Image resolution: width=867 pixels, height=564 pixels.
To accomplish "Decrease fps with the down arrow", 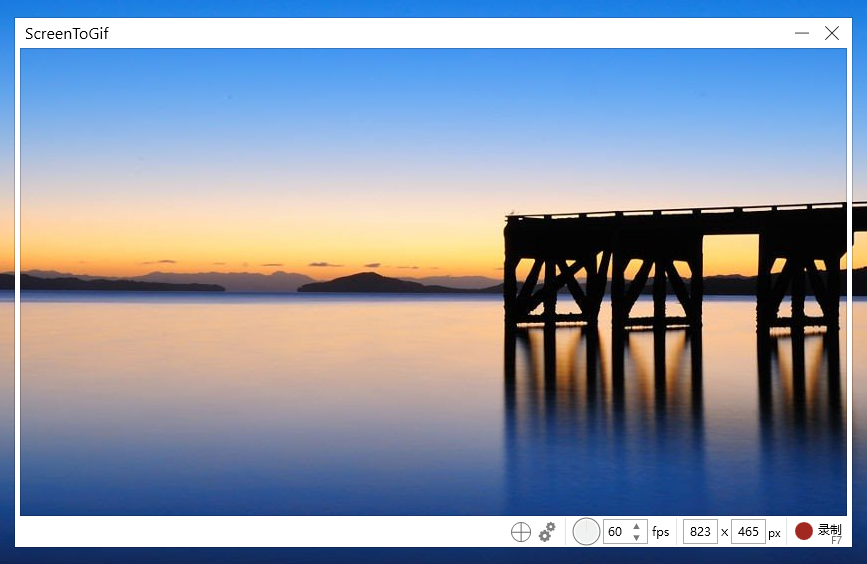I will point(636,537).
